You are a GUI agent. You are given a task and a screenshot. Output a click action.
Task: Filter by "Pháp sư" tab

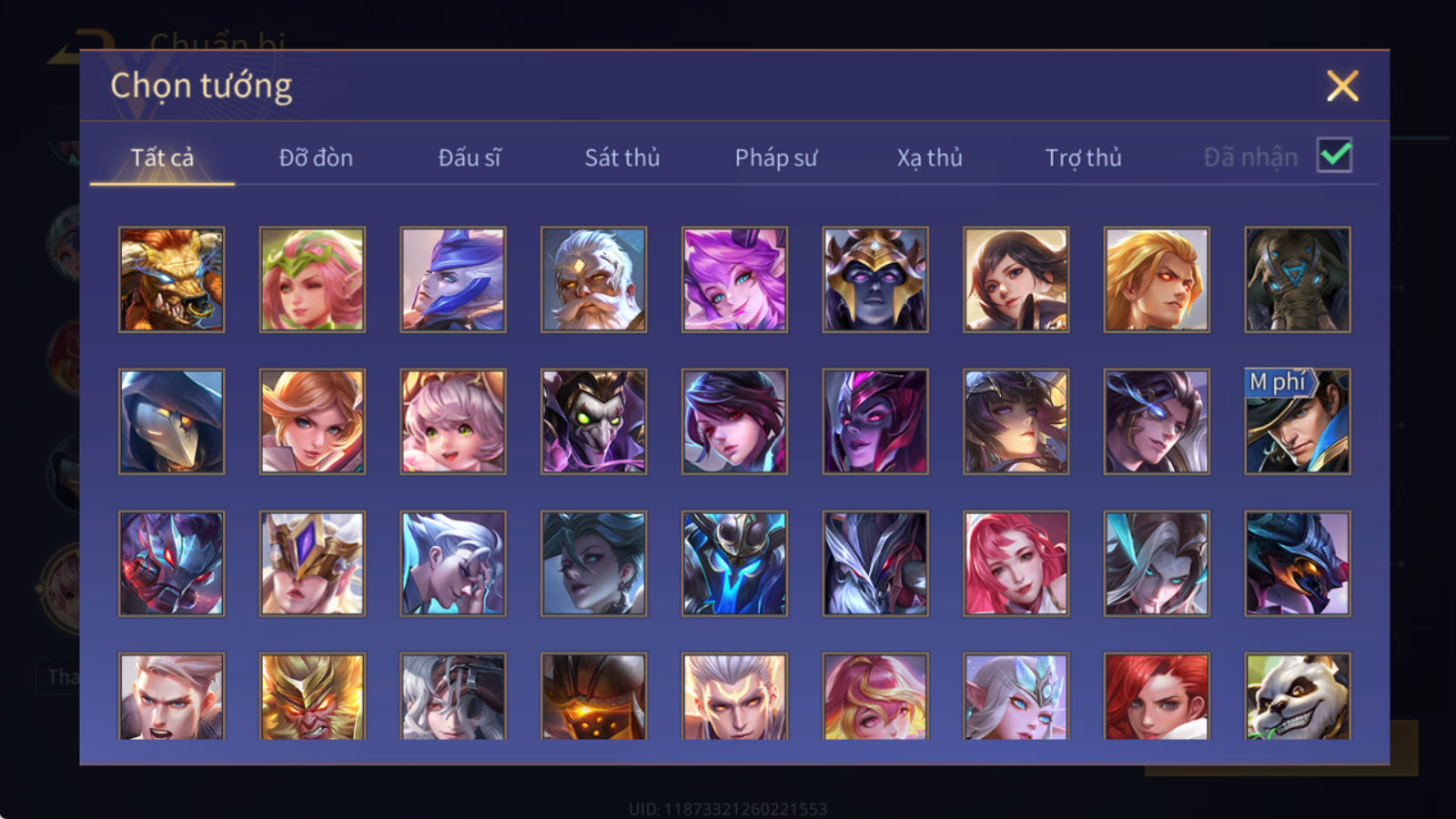(x=776, y=157)
